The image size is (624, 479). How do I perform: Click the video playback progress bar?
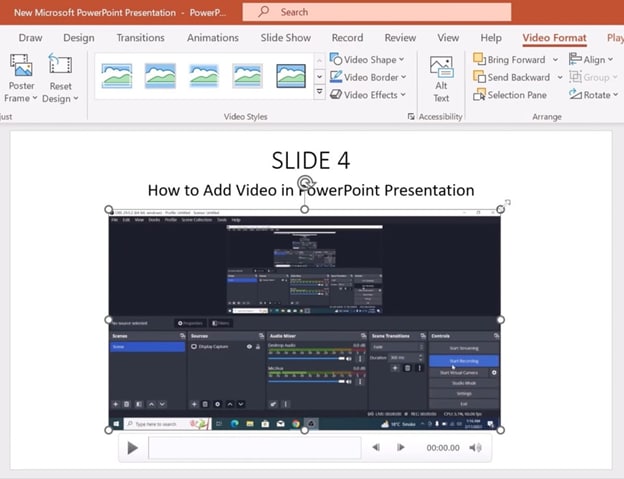pos(255,448)
